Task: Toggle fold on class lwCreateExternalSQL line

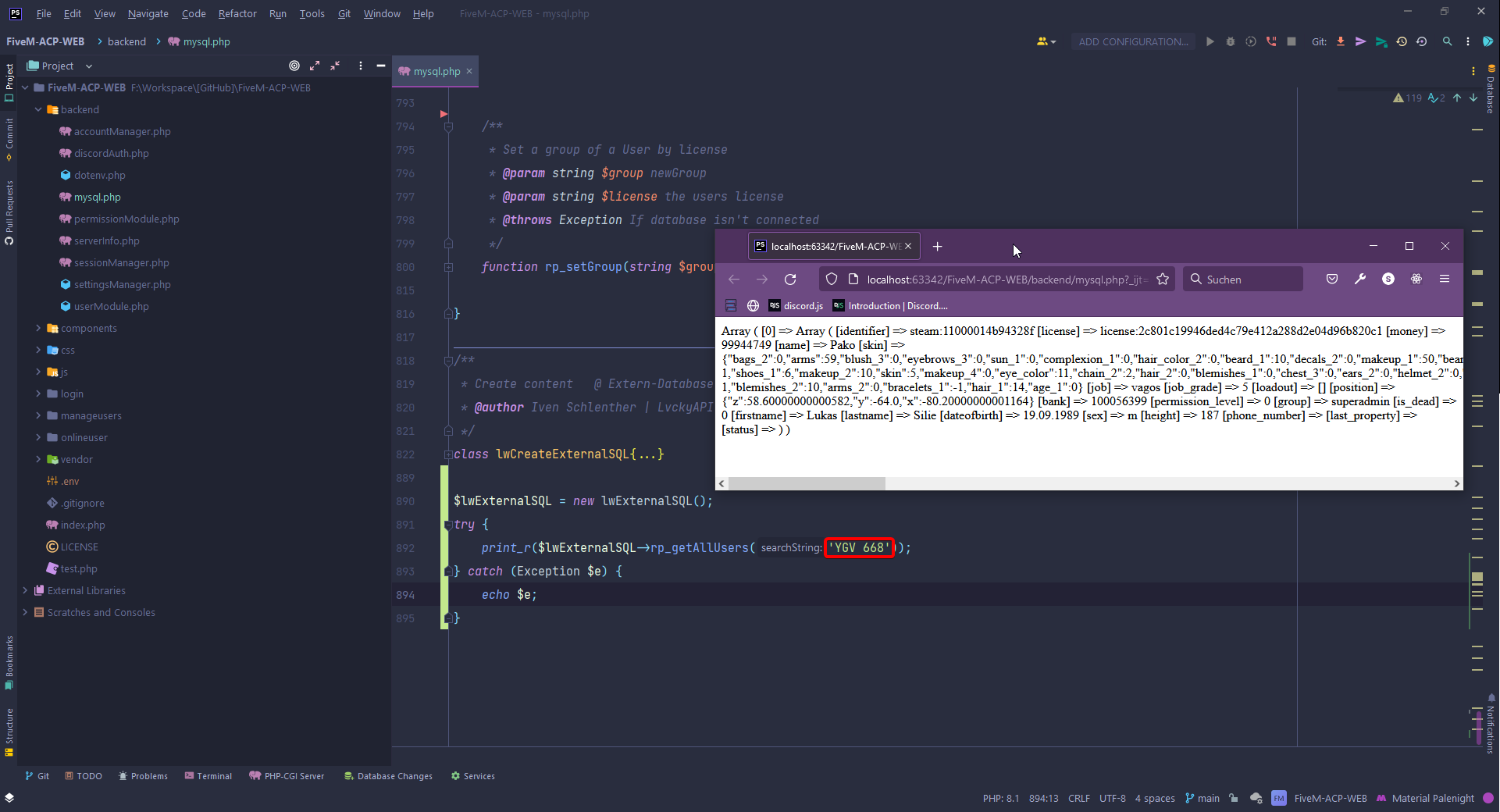Action: [448, 454]
